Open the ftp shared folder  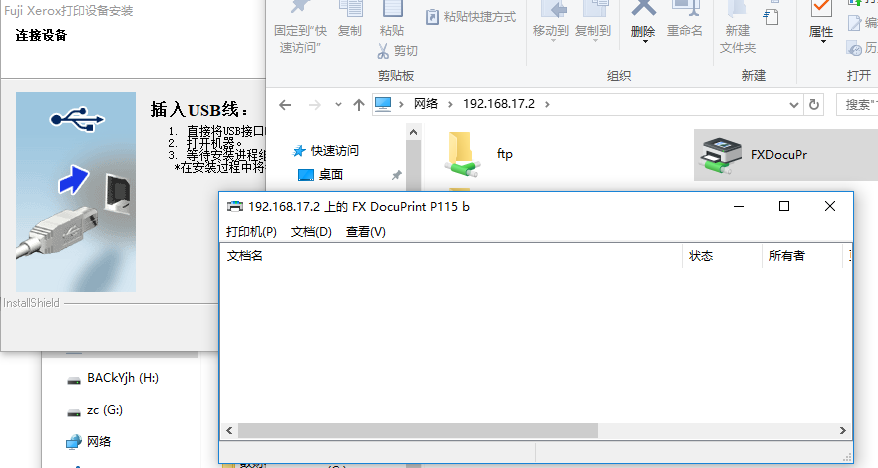[x=461, y=153]
